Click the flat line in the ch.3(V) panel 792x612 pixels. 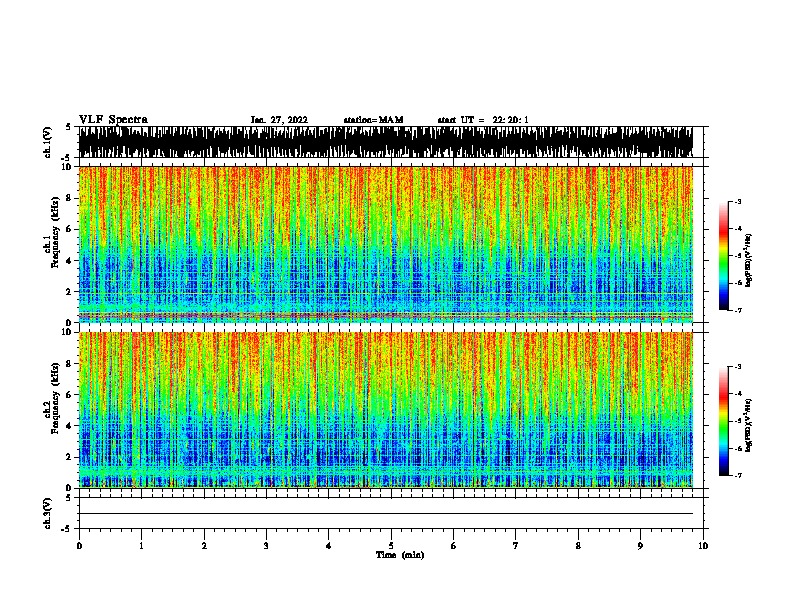386,514
